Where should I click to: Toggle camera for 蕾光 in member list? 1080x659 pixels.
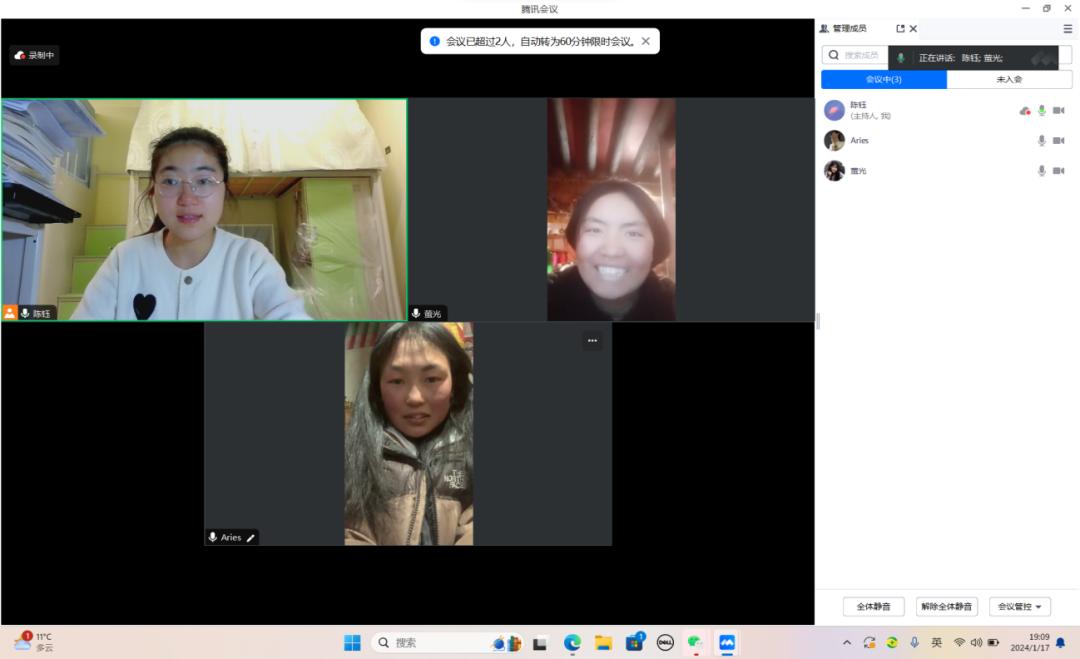1058,171
